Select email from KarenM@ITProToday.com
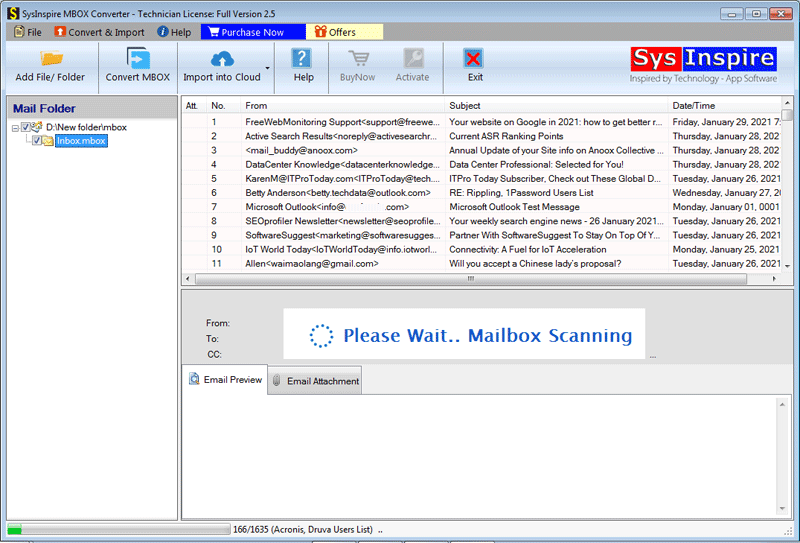The height and width of the screenshot is (543, 800). (481, 179)
